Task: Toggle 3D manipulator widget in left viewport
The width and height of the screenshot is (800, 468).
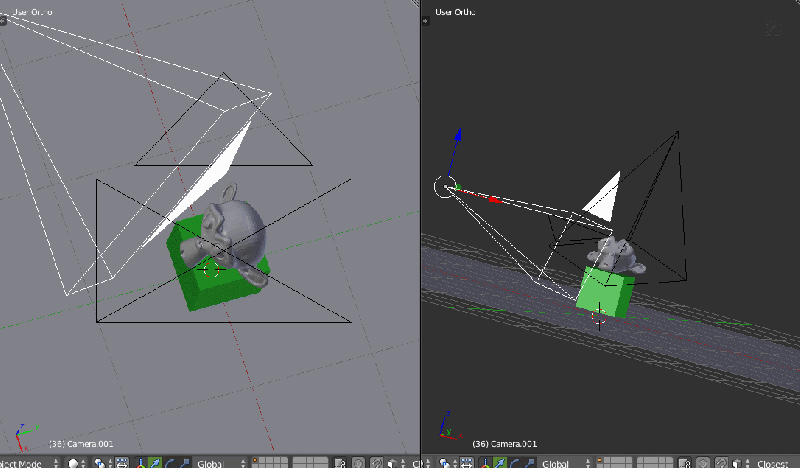Action: click(x=140, y=463)
